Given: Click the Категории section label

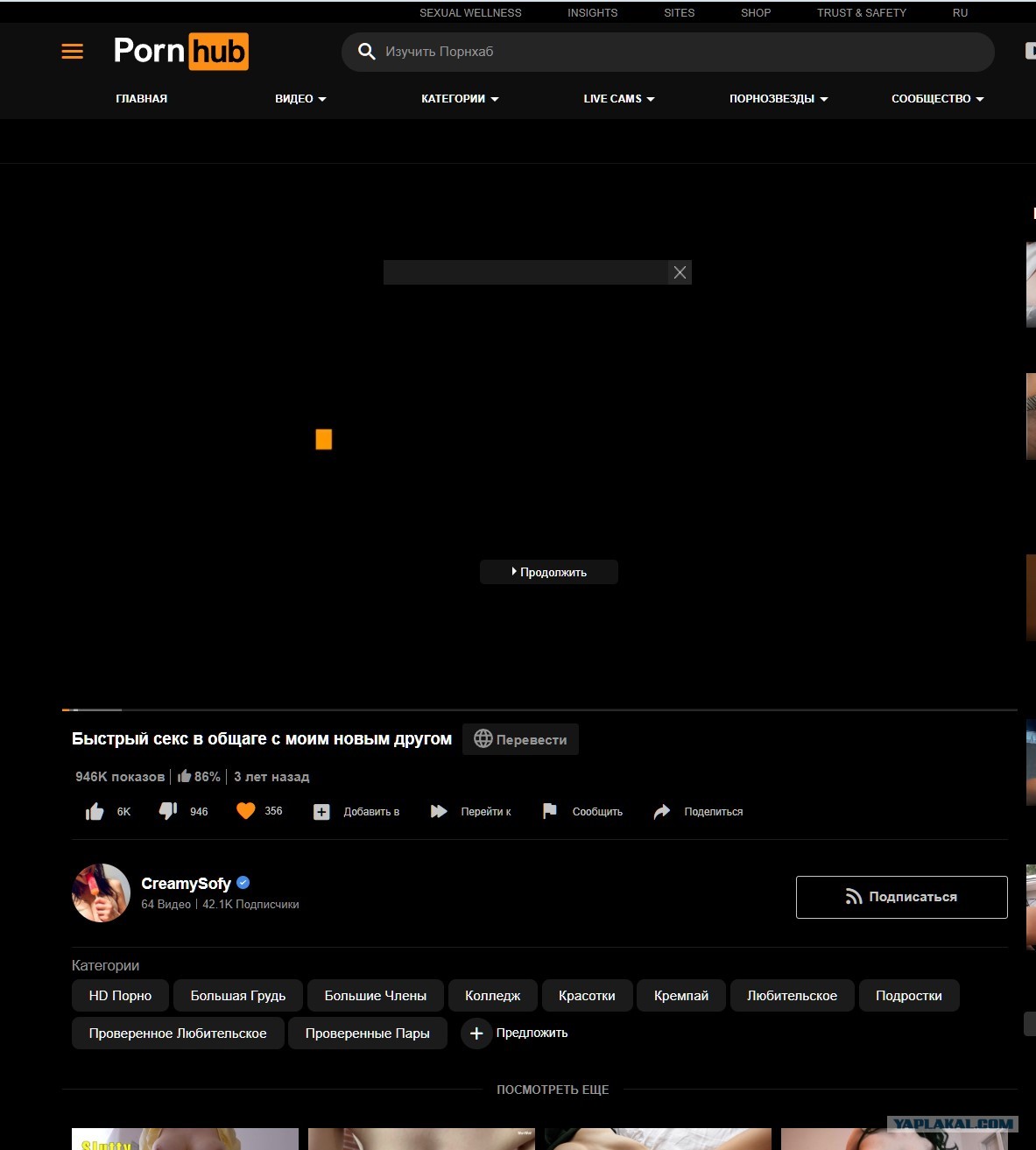Looking at the screenshot, I should (x=105, y=965).
